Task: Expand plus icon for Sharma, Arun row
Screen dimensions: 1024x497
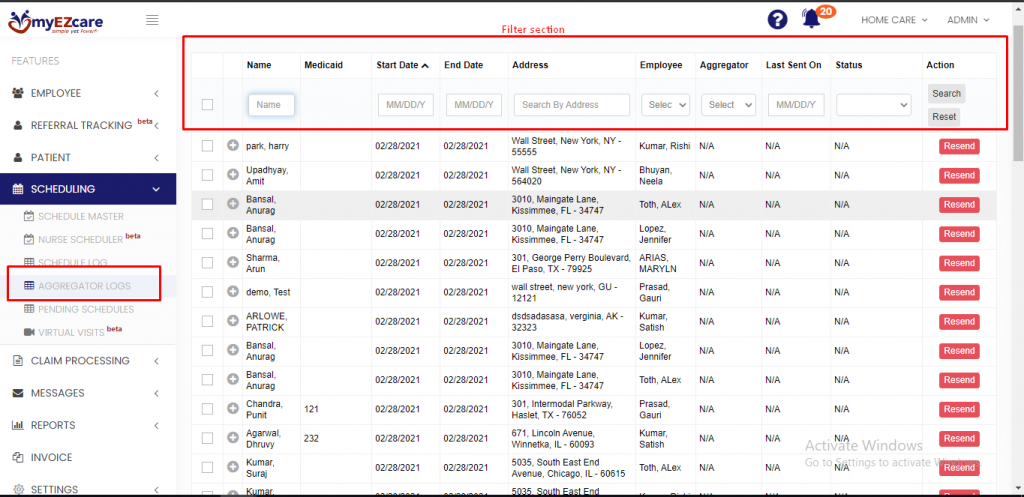Action: [232, 263]
